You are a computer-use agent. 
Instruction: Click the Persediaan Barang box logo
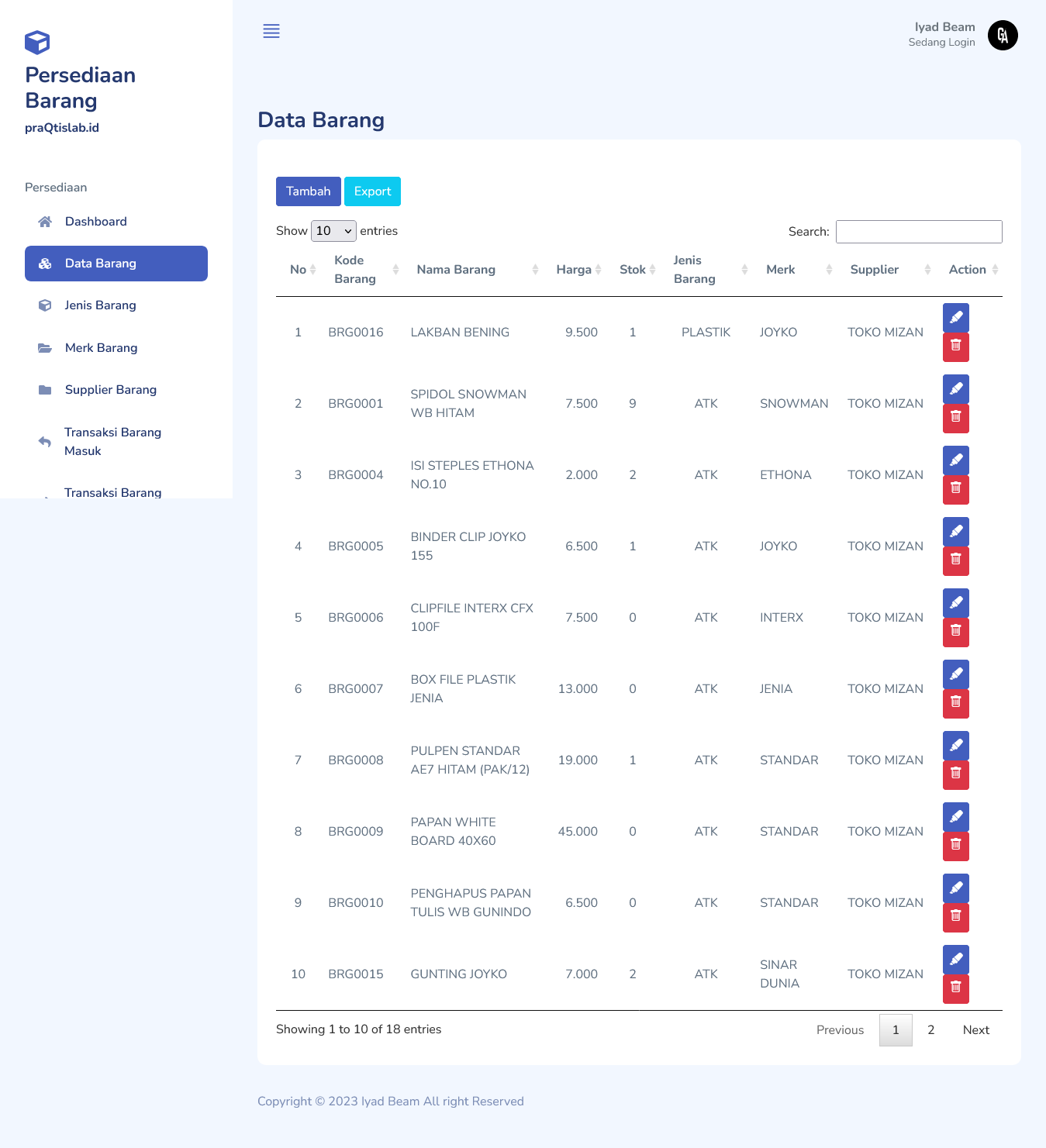(x=37, y=42)
